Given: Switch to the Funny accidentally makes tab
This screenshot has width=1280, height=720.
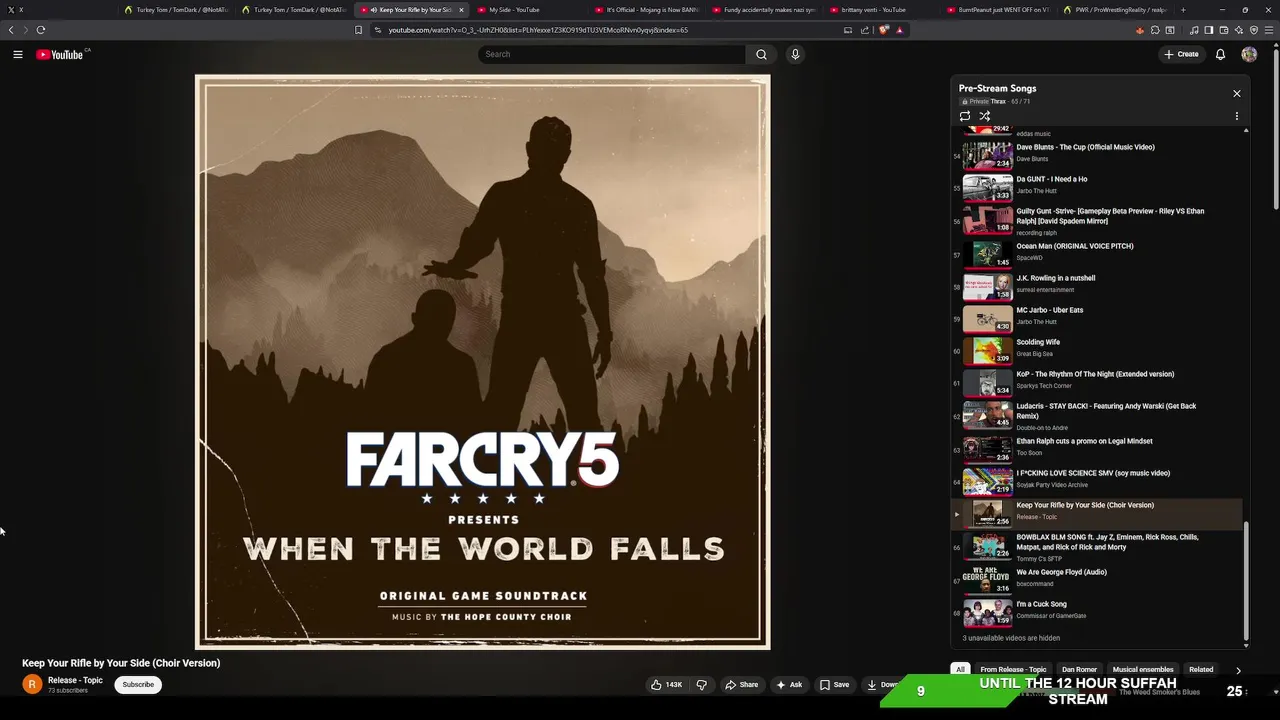Looking at the screenshot, I should [x=765, y=10].
